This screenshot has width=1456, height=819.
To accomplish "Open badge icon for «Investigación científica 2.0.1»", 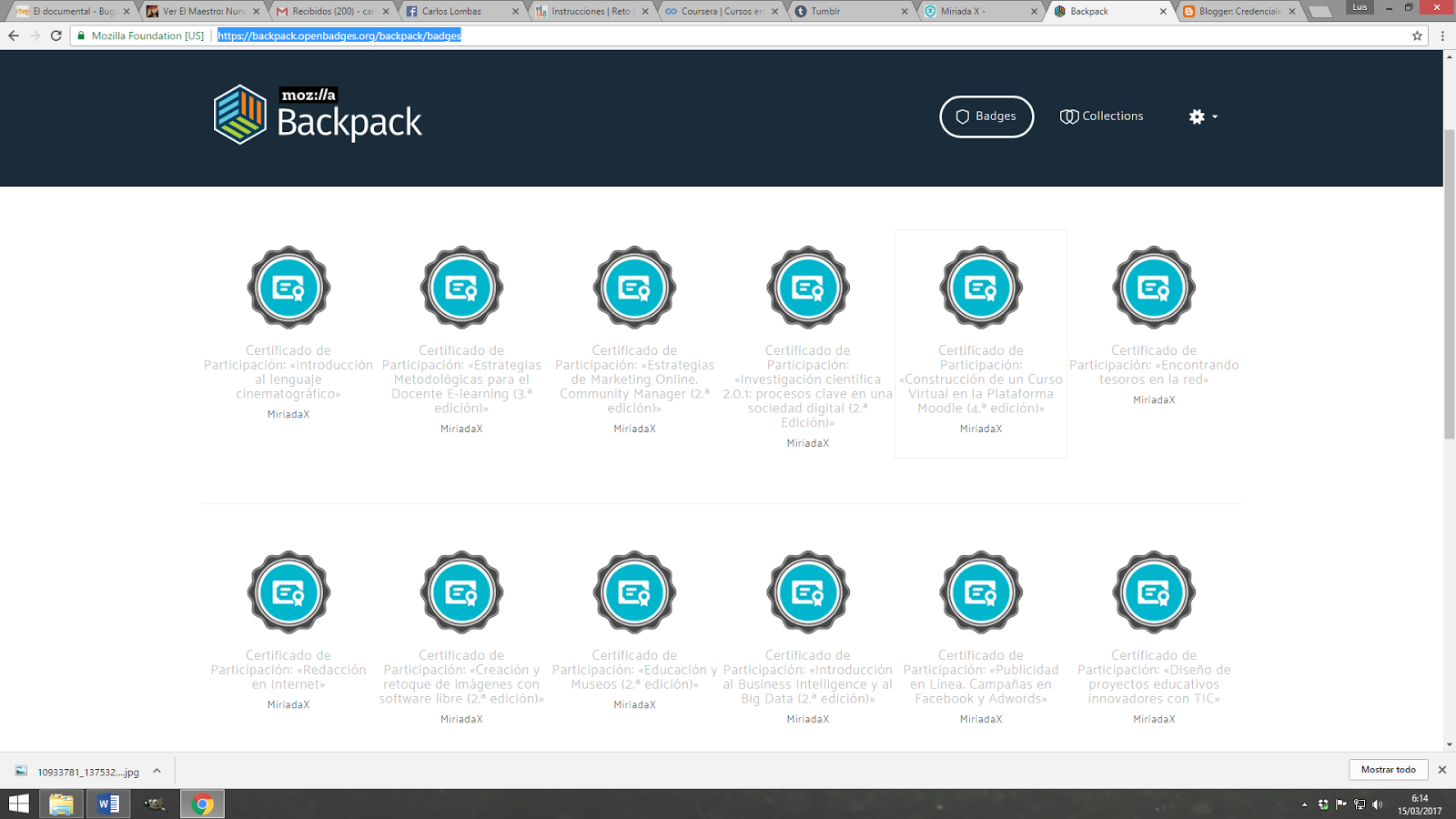I will coord(808,288).
